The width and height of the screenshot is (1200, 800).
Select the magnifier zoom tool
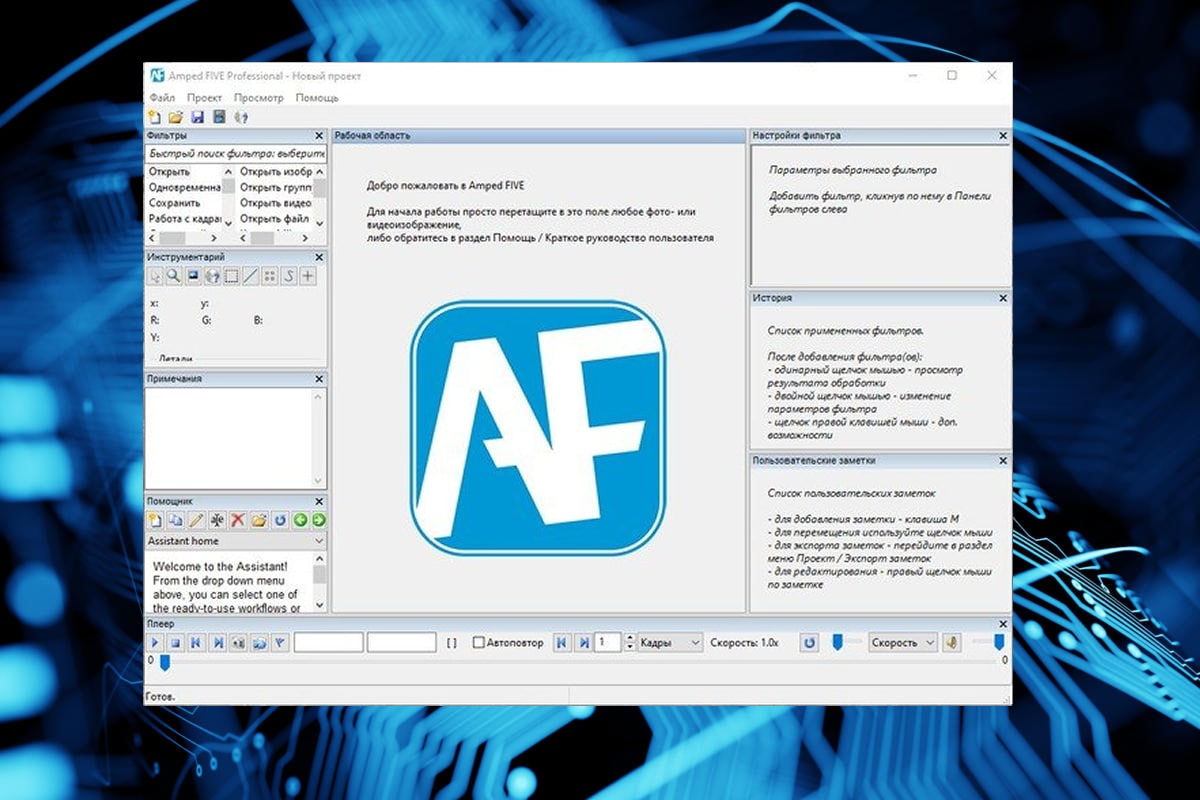[174, 275]
